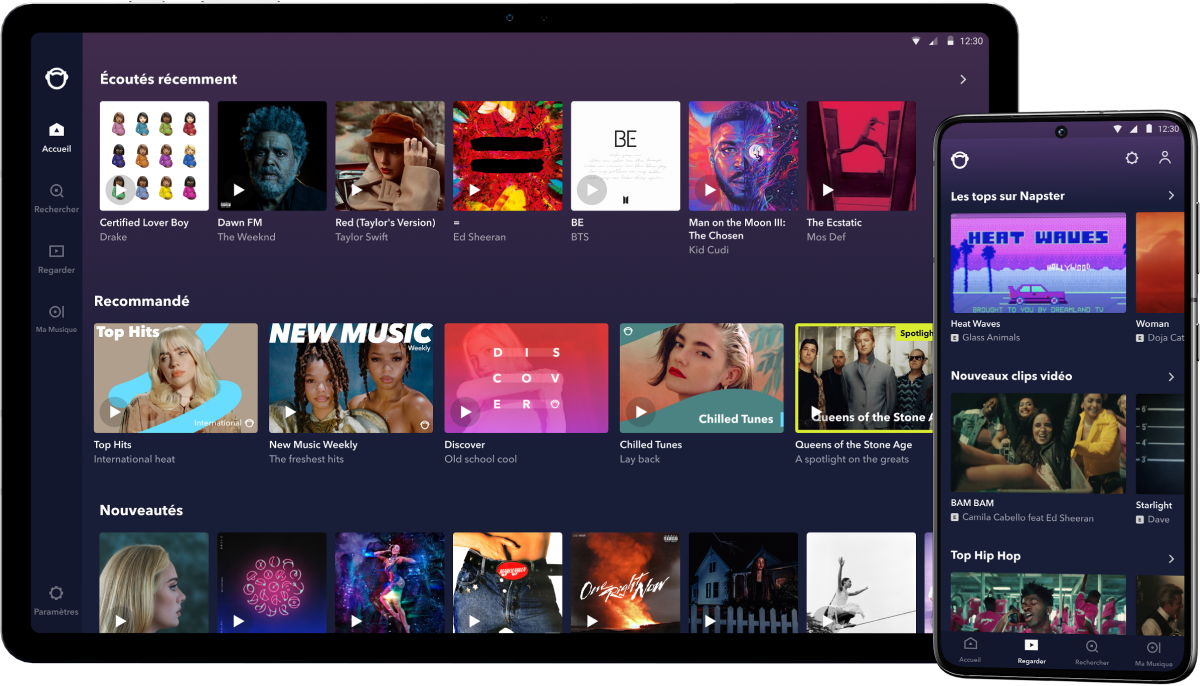The image size is (1200, 686).
Task: Tap the tablet's battery status icon
Action: click(950, 41)
